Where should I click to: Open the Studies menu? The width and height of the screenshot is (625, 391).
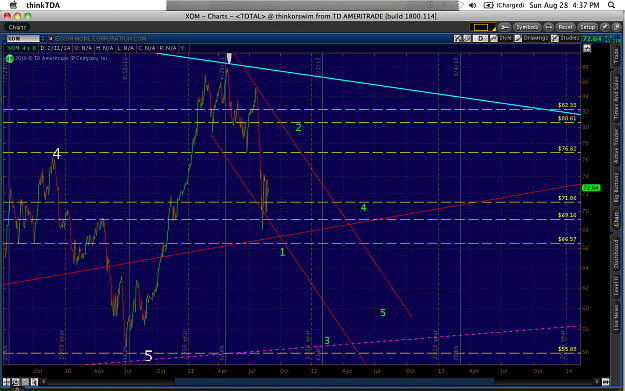[566, 38]
